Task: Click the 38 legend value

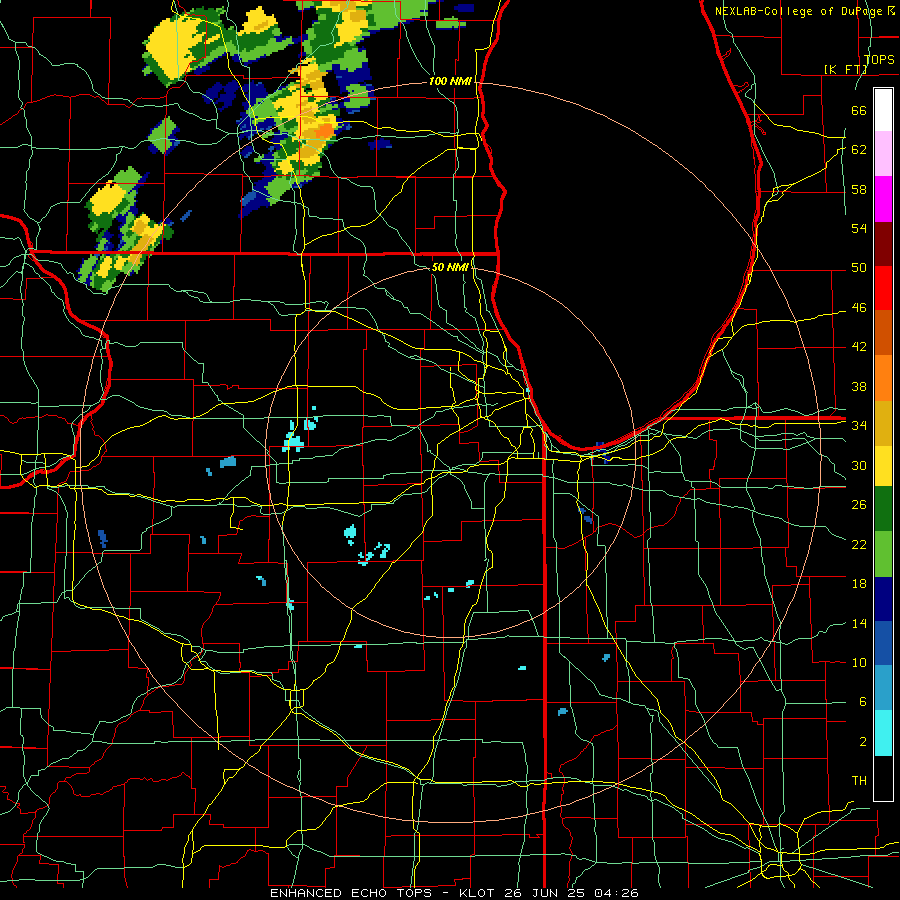Action: tap(859, 386)
